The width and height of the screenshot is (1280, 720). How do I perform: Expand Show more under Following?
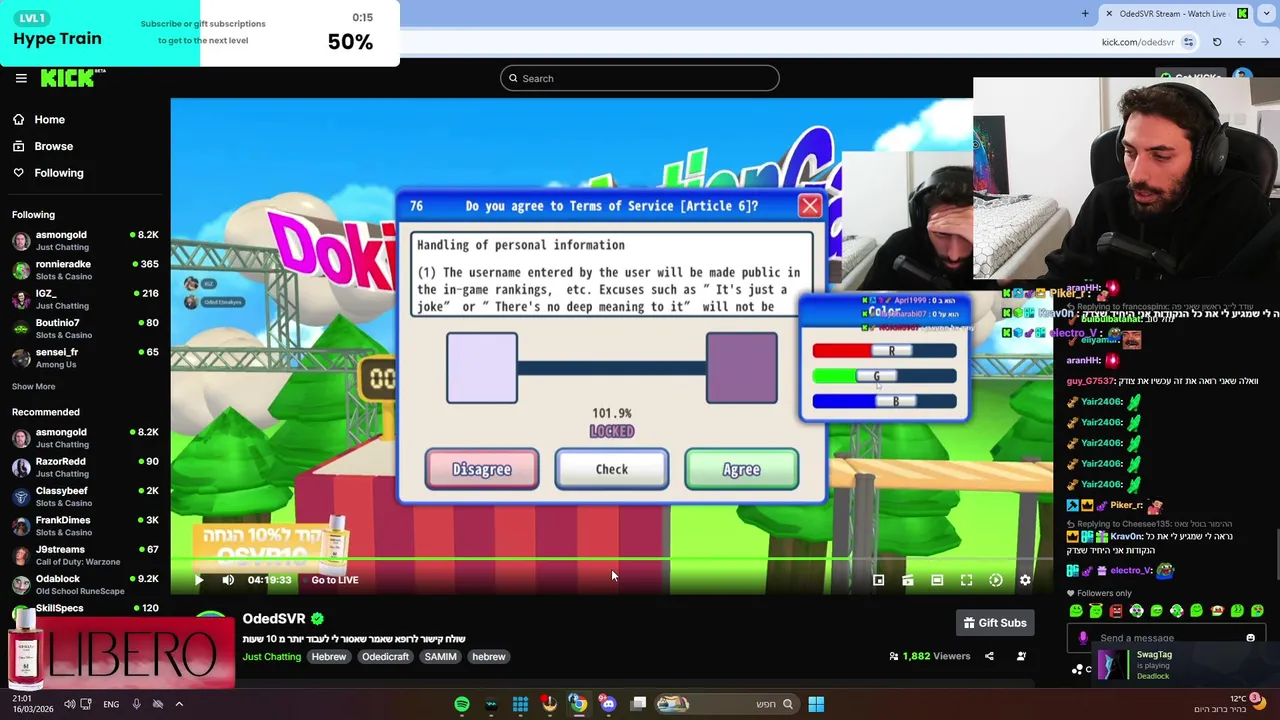(33, 387)
